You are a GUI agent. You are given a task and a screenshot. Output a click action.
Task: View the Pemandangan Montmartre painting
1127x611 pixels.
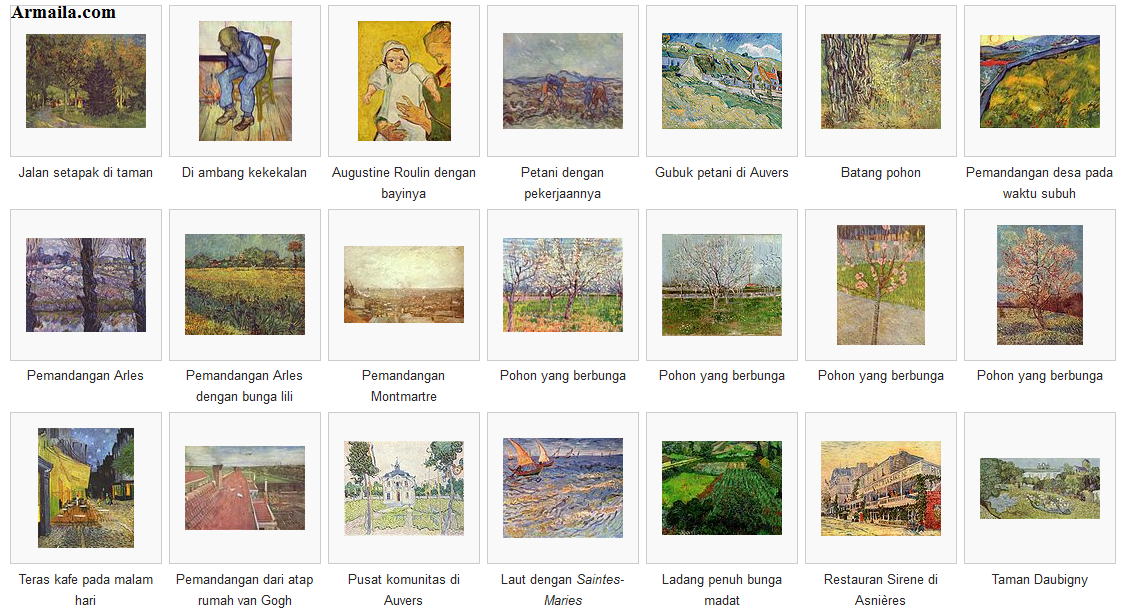point(404,285)
